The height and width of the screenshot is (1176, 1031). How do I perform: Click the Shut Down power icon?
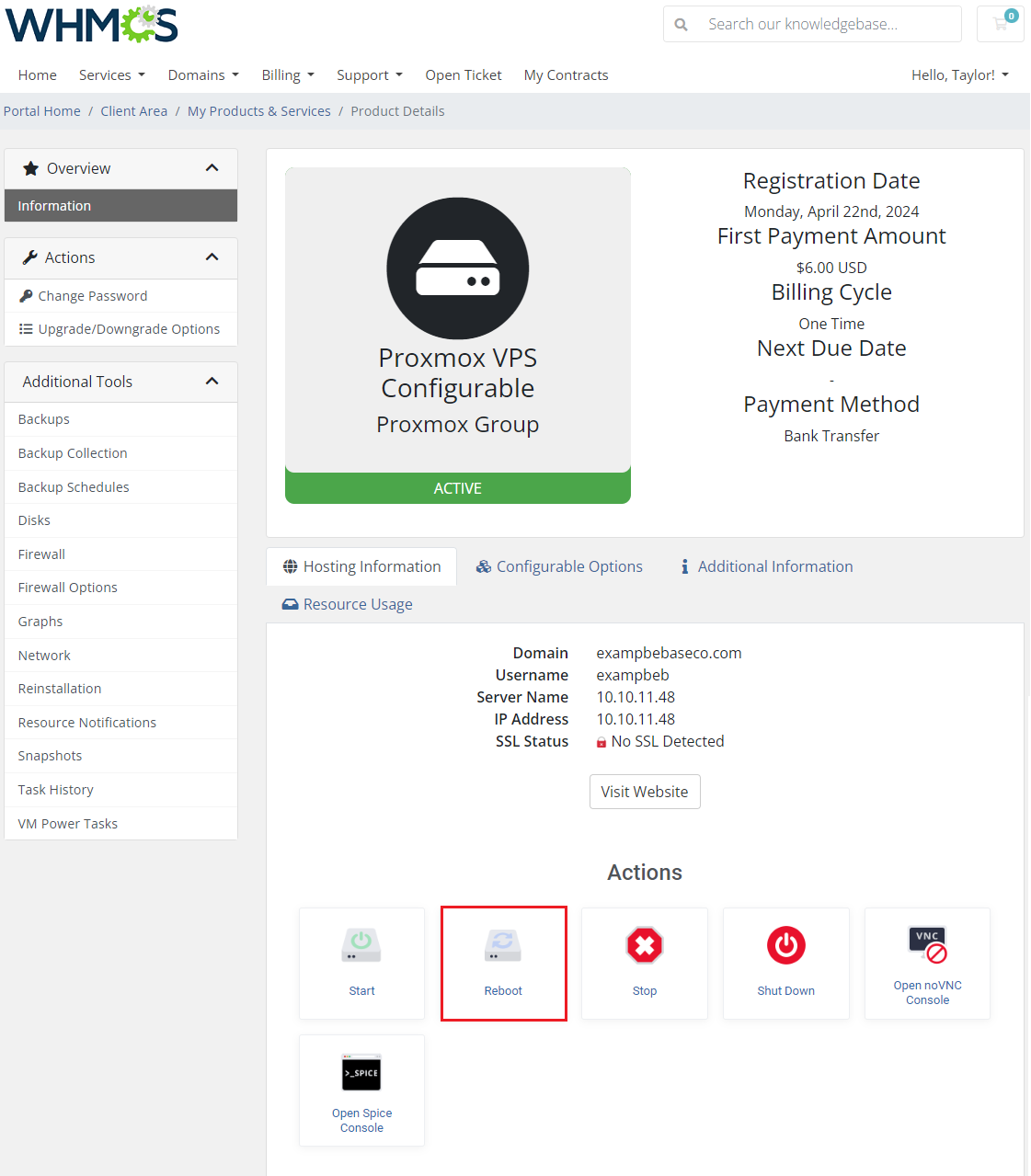coord(785,945)
